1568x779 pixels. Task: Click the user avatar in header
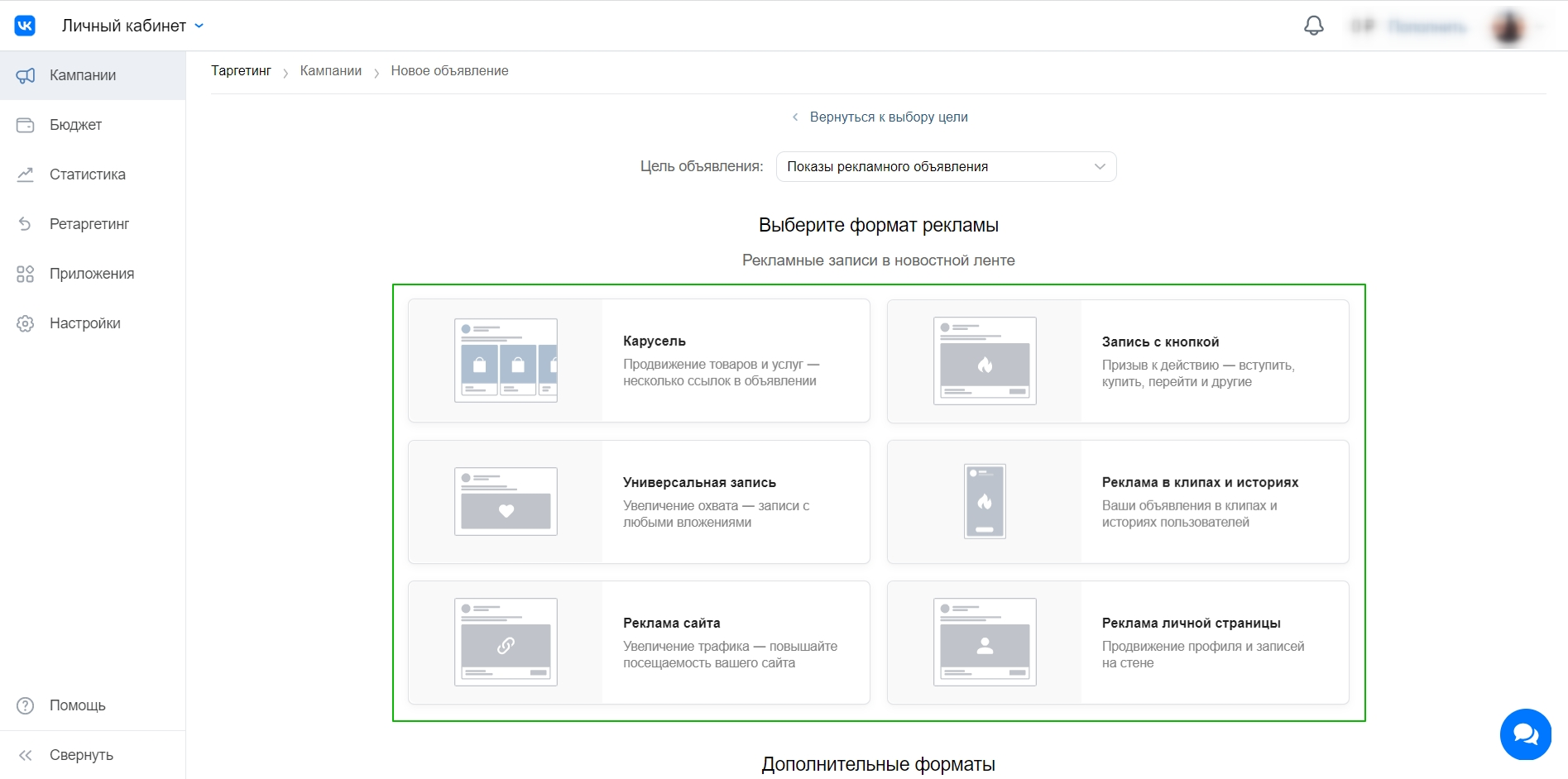1508,27
